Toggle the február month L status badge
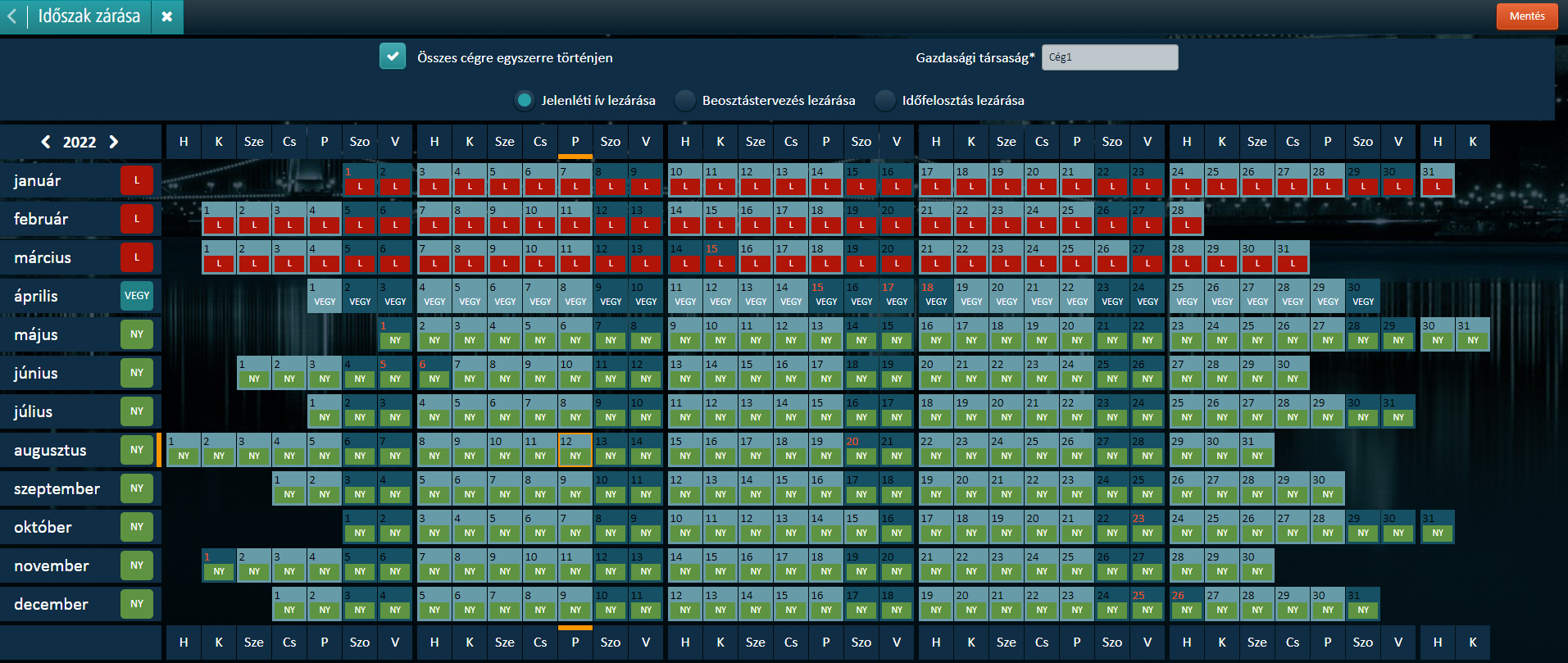This screenshot has width=1568, height=663. point(137,219)
